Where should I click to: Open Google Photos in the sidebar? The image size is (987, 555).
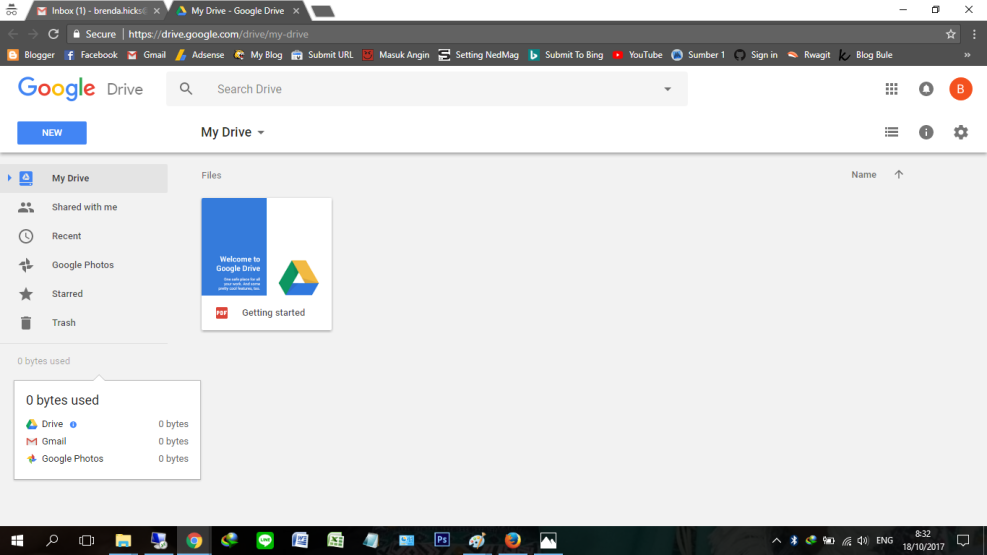pos(84,265)
